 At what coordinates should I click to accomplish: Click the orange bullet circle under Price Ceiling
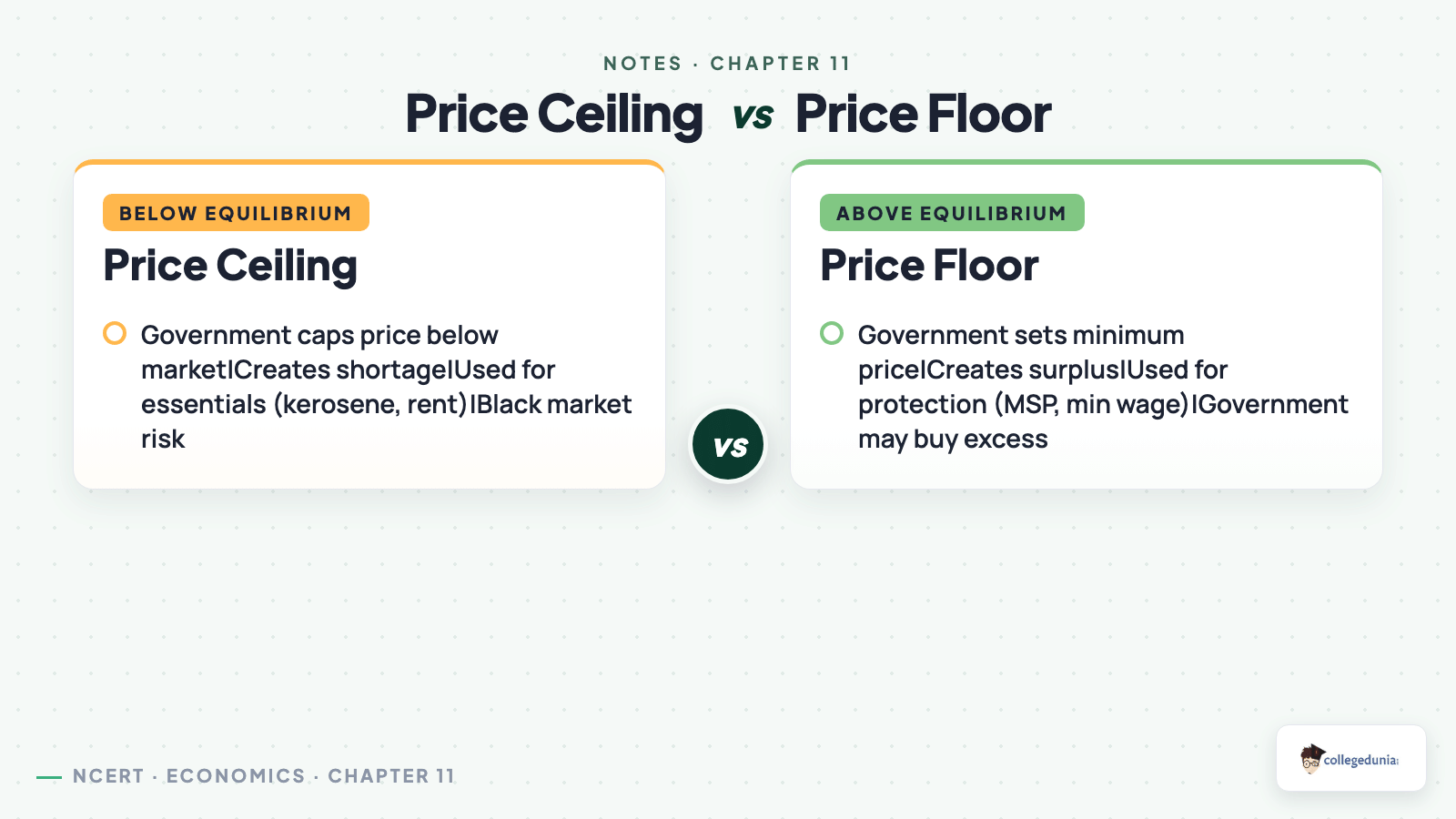pos(115,333)
